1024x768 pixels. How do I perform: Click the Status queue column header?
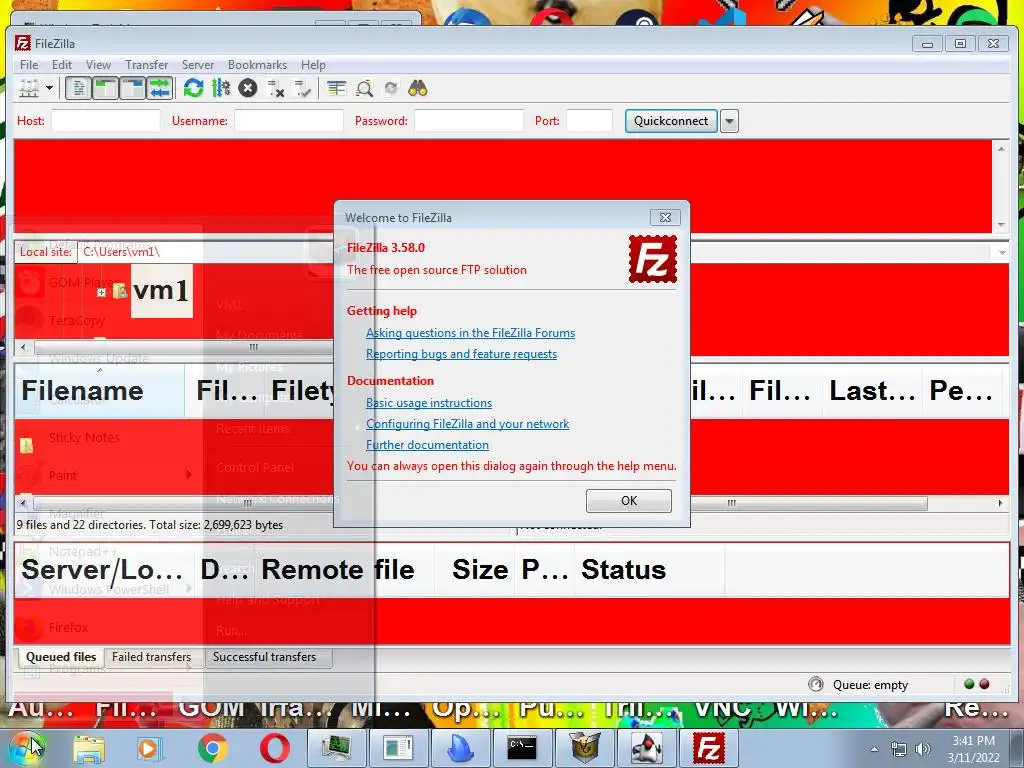(x=649, y=569)
